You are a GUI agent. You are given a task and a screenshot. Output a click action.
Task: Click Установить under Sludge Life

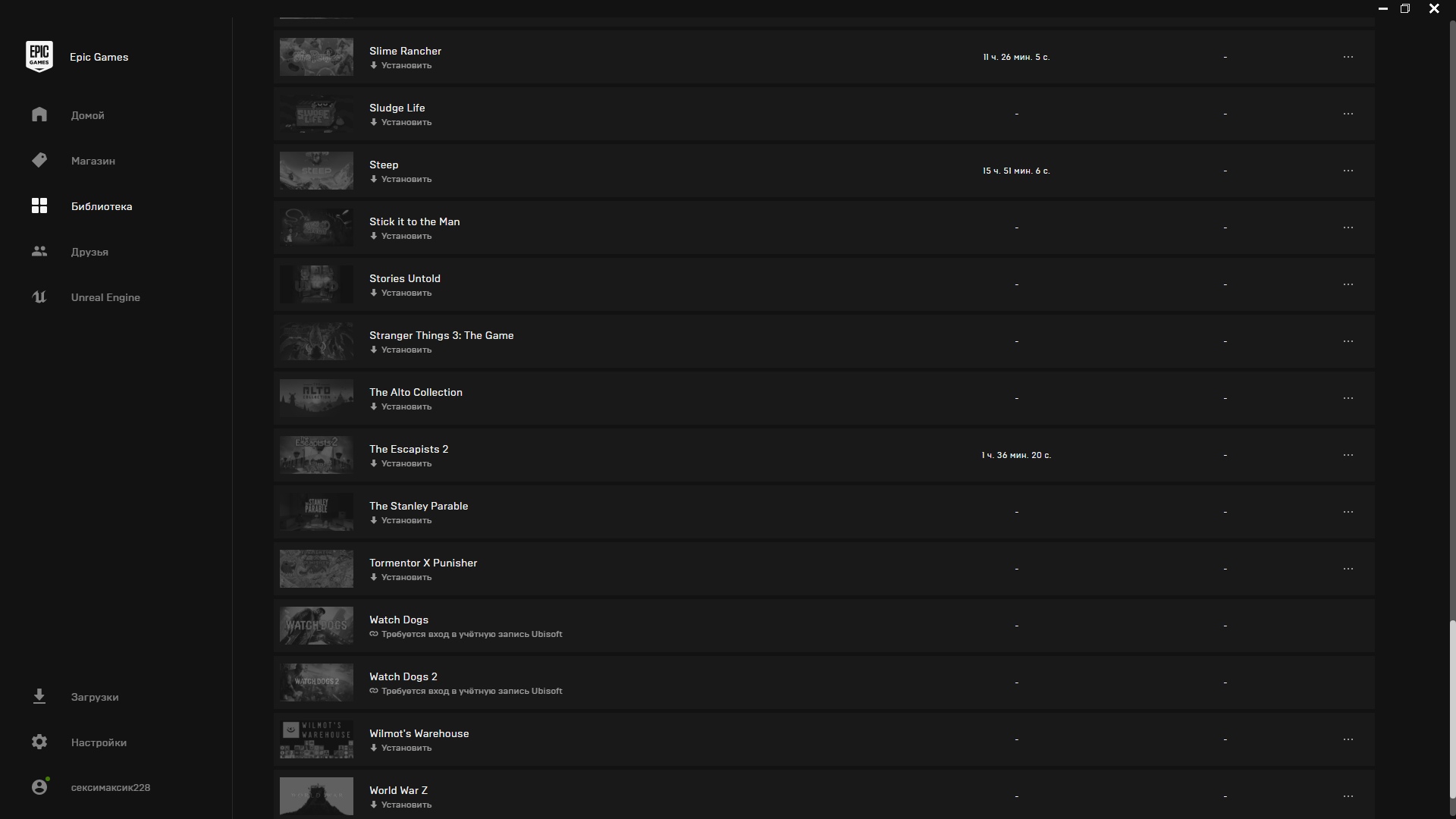[400, 122]
